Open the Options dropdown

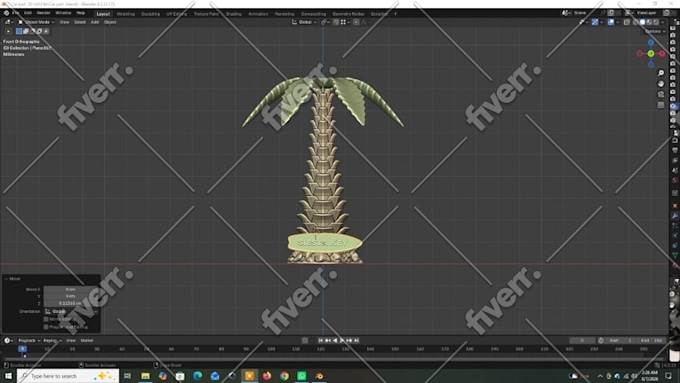(x=654, y=31)
